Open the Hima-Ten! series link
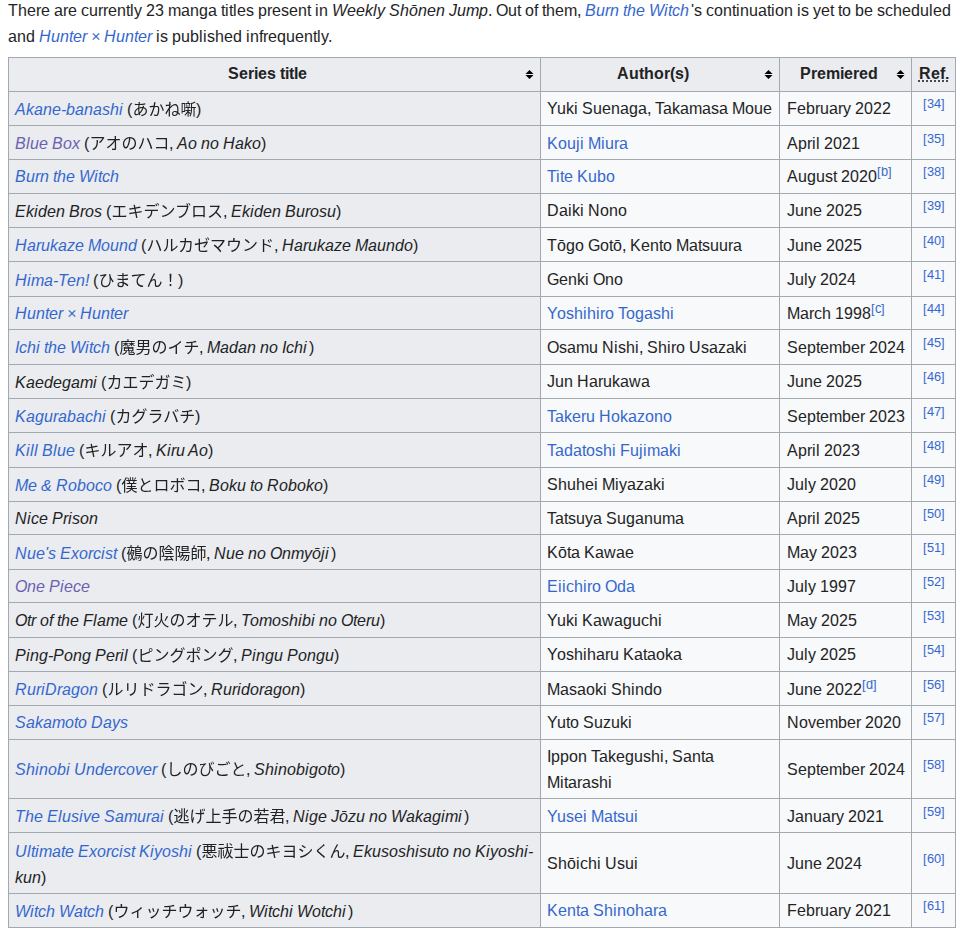959x928 pixels. tap(53, 281)
